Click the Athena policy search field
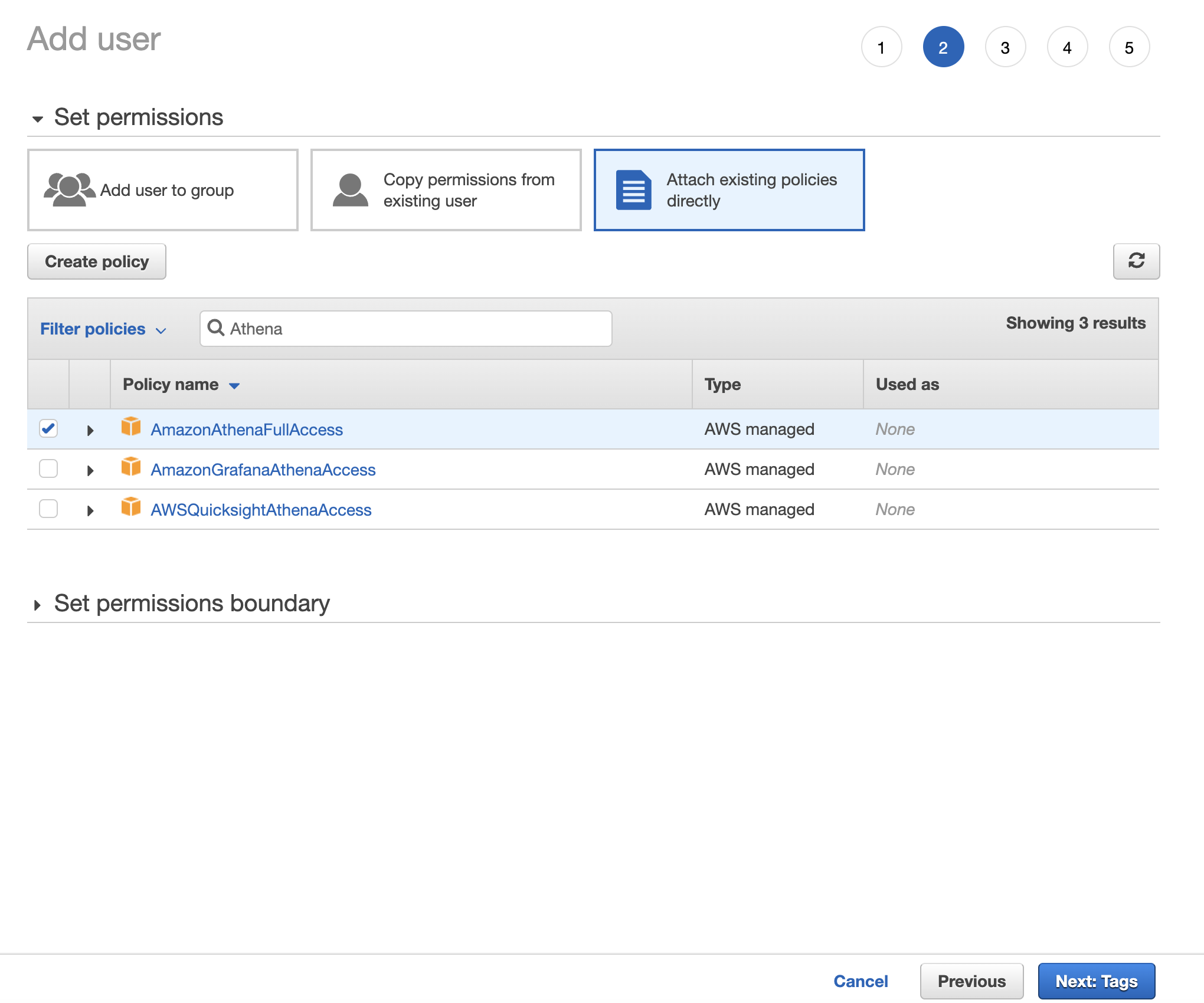 click(413, 329)
